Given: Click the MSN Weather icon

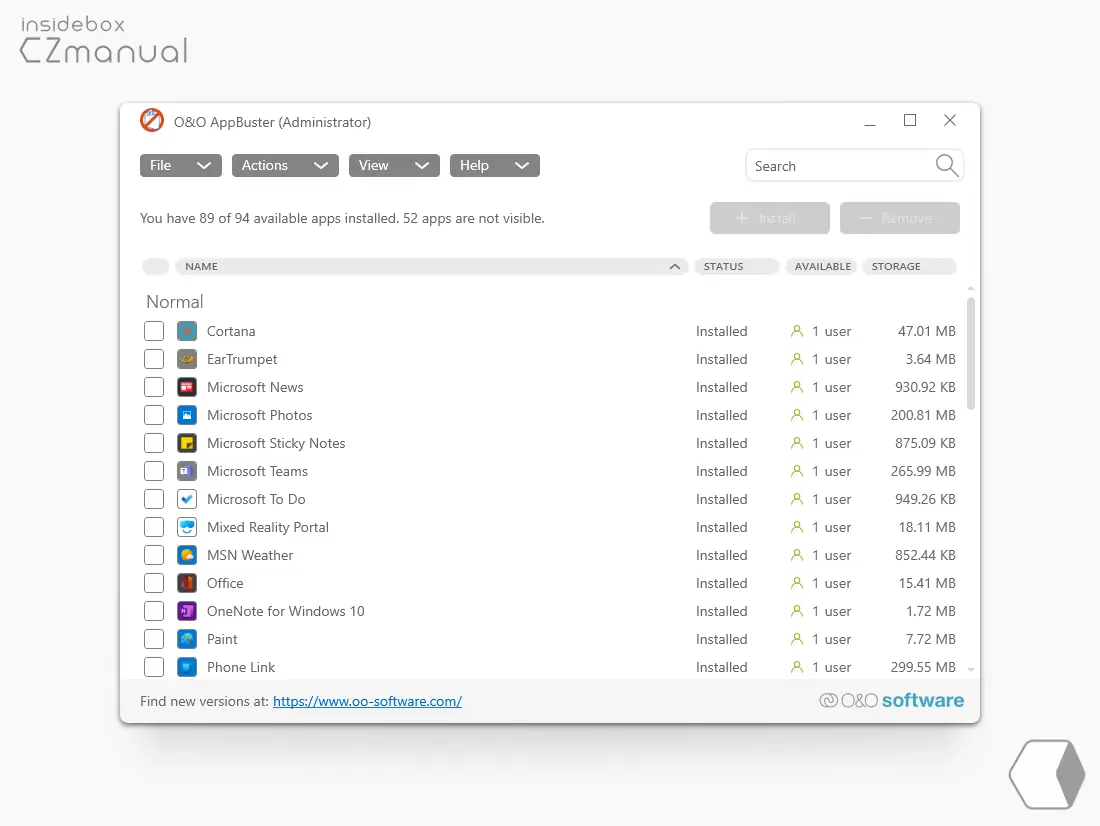Looking at the screenshot, I should tap(187, 555).
